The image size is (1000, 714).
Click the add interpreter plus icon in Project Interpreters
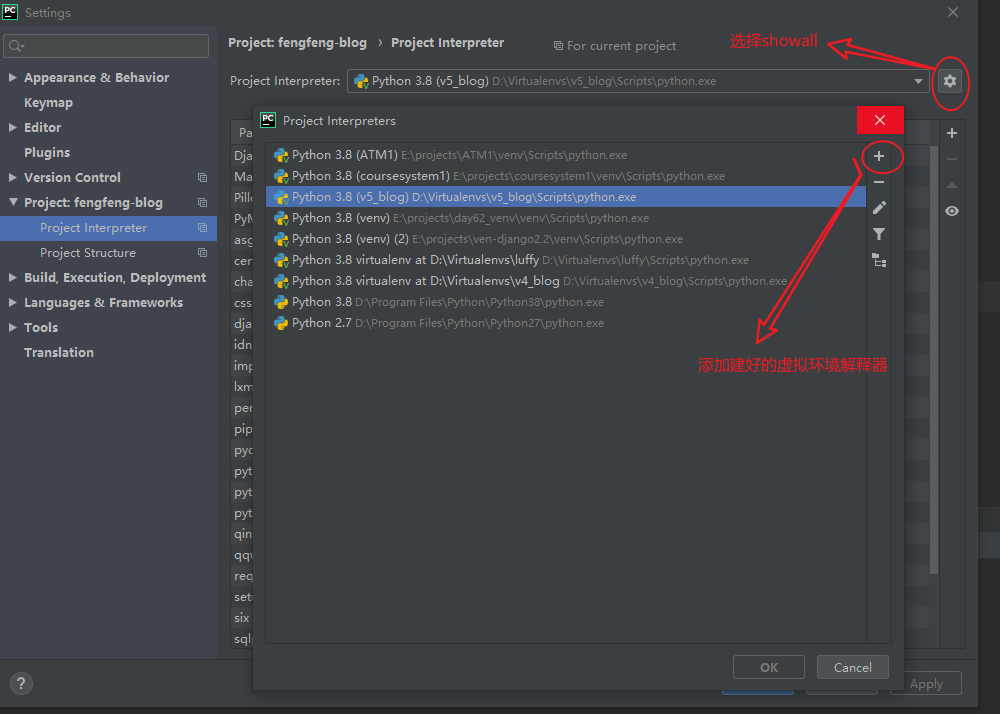coord(879,156)
